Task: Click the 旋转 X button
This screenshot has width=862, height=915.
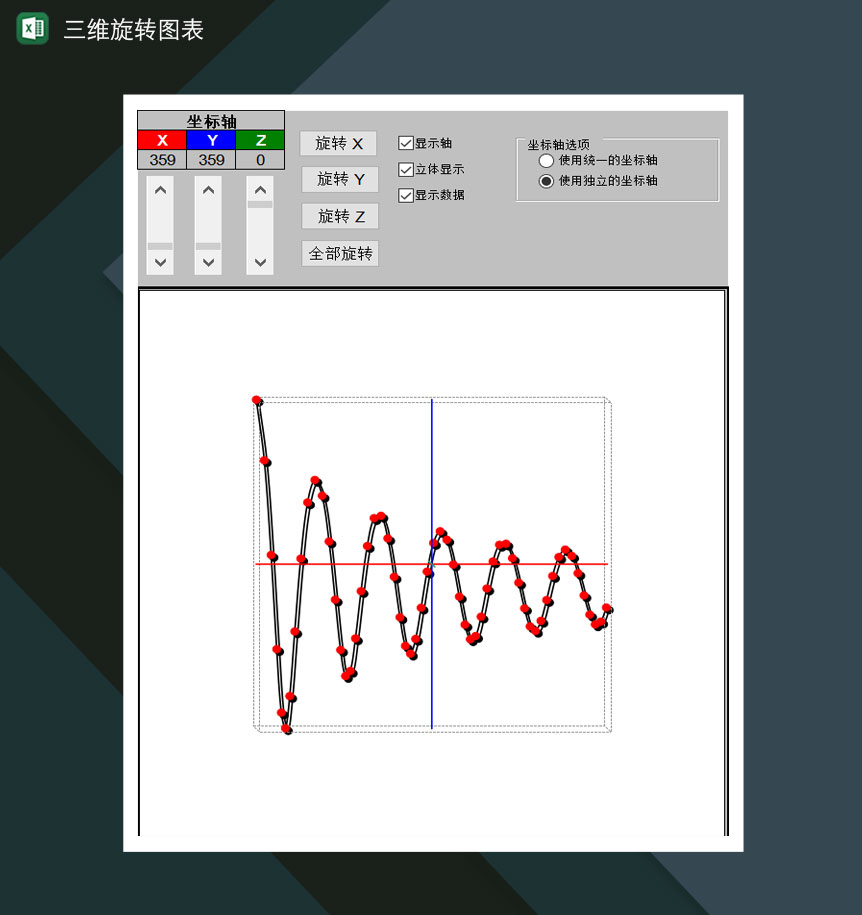Action: pos(338,143)
